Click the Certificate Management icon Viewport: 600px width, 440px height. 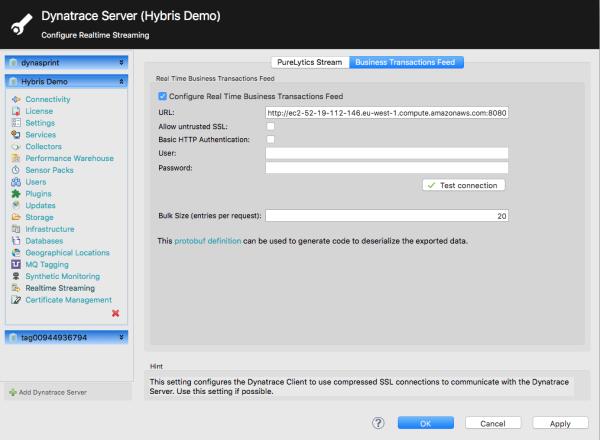coord(16,300)
